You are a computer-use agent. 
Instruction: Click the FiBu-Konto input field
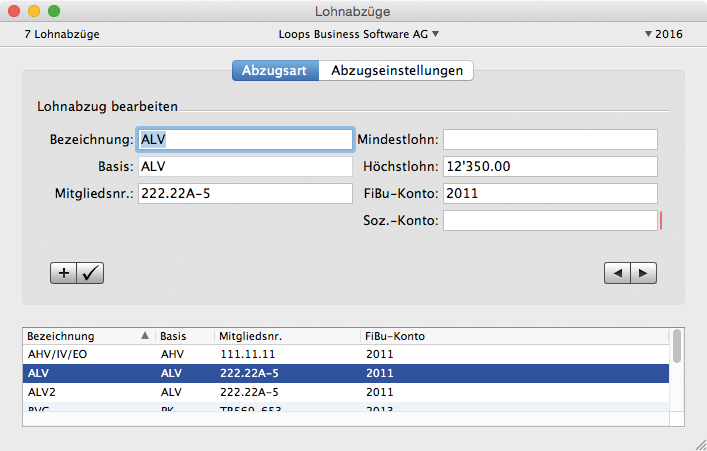coord(550,193)
